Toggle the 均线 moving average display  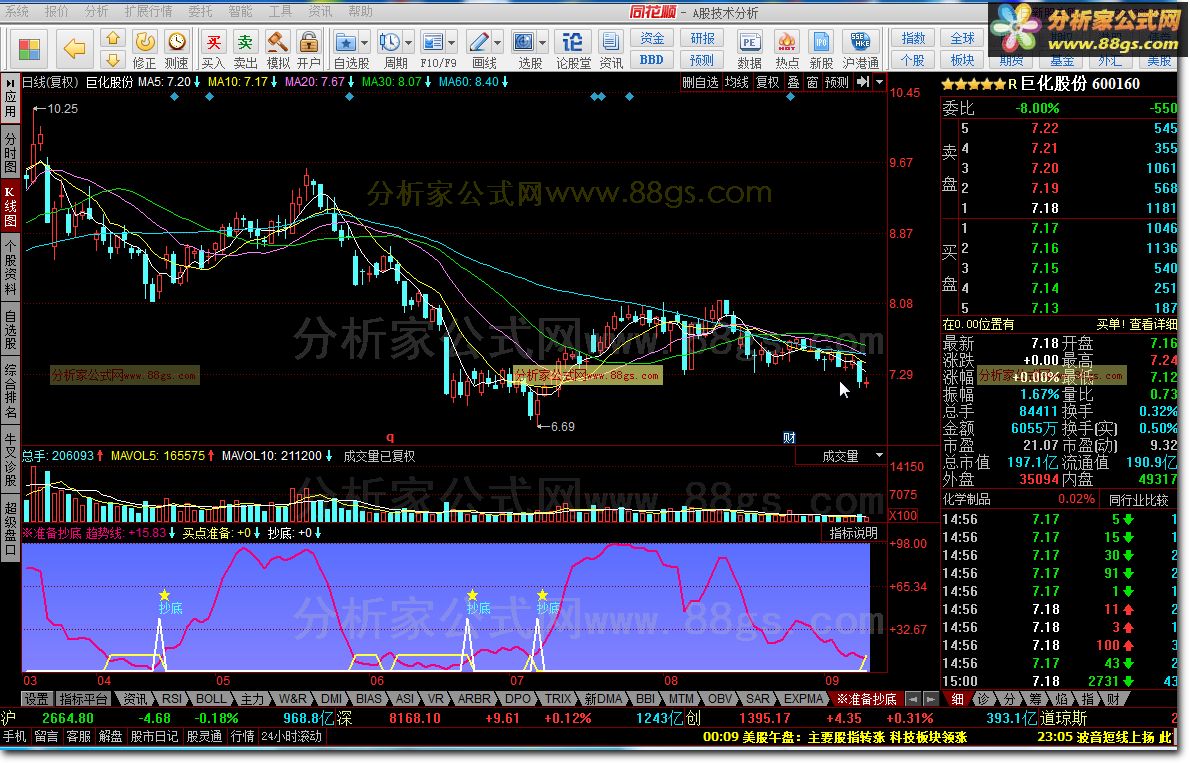736,82
